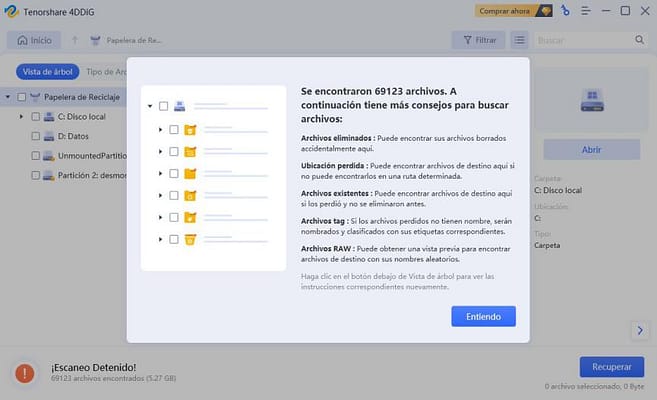The height and width of the screenshot is (400, 657).
Task: Click the Entiendo button
Action: click(483, 316)
